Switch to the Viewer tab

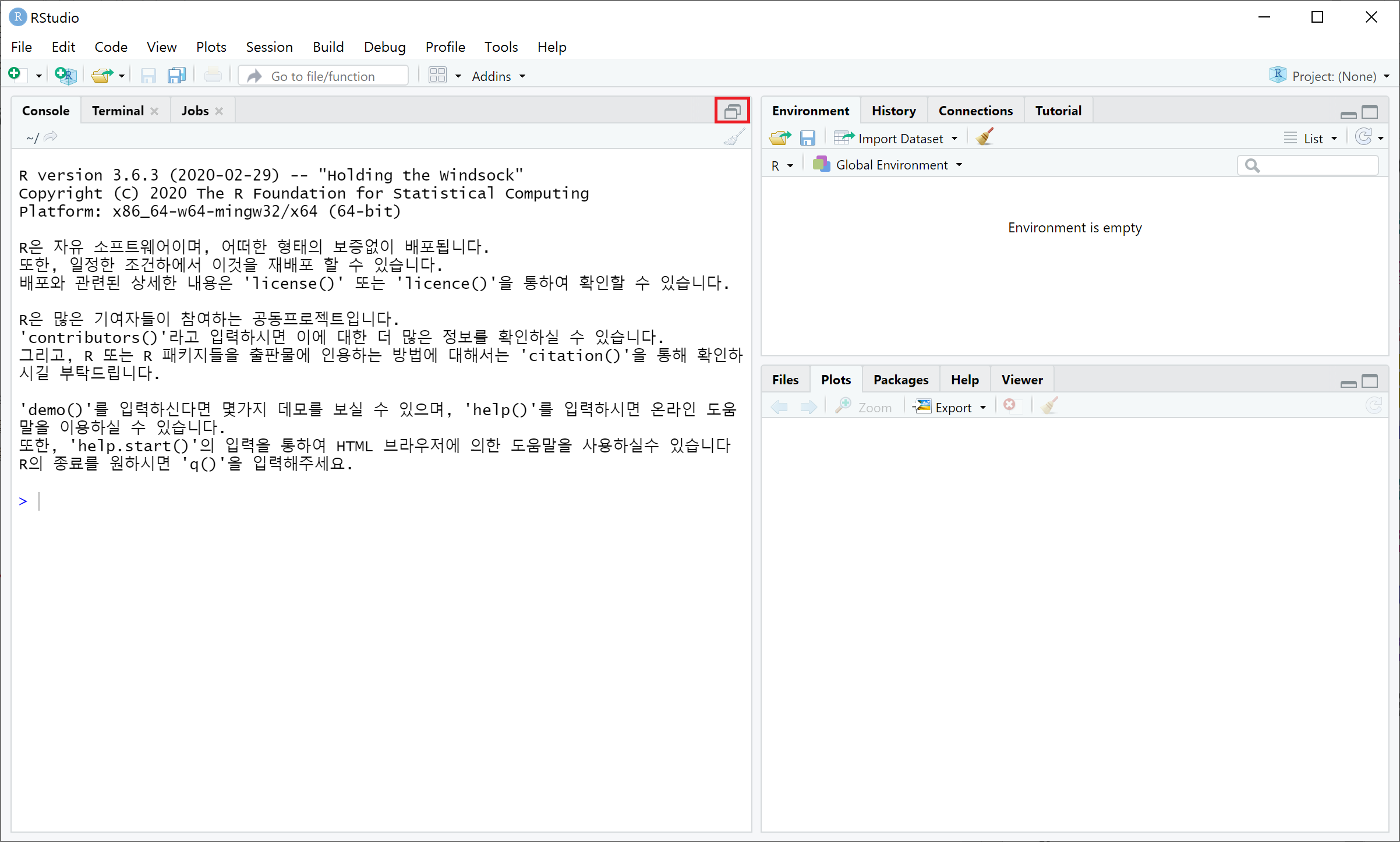coord(1022,380)
